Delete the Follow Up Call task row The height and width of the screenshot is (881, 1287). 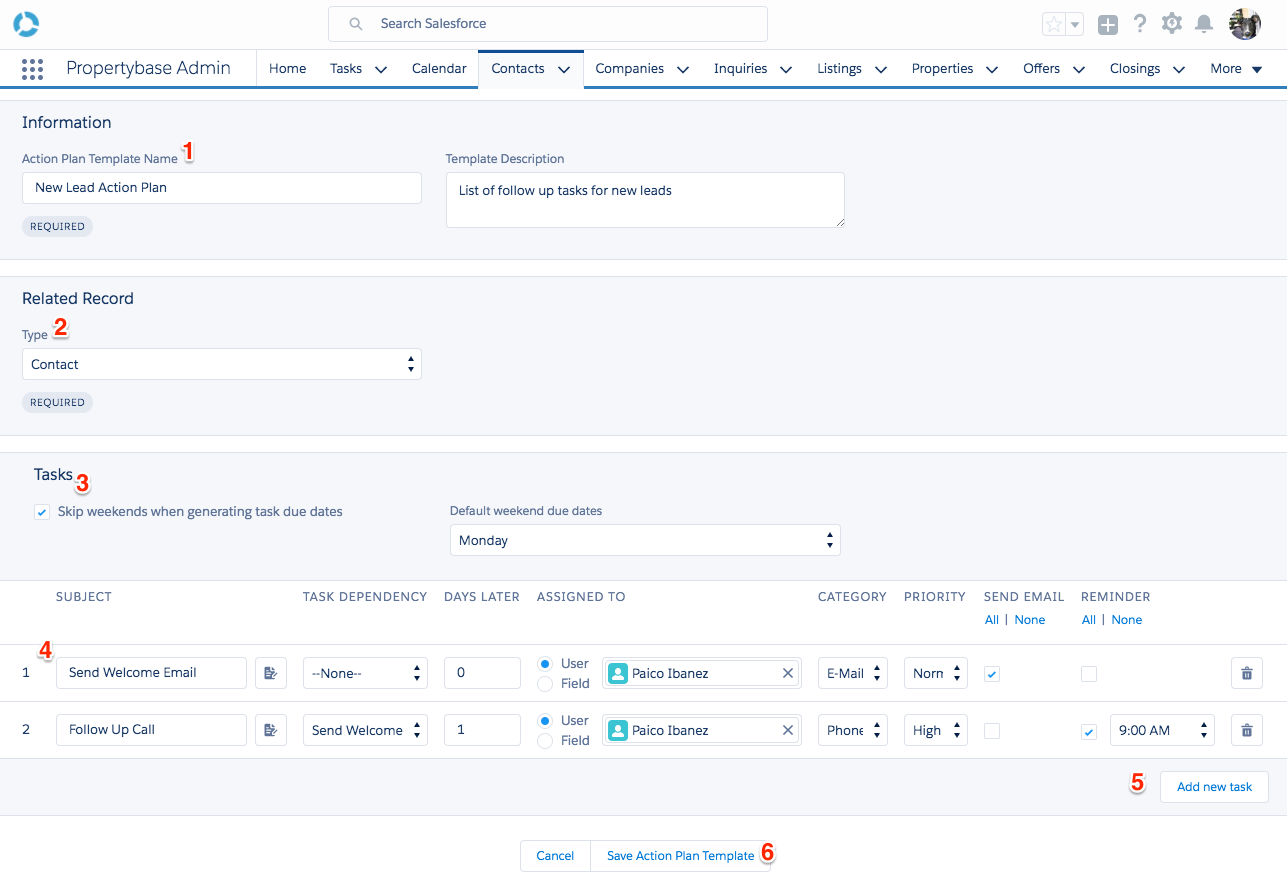pos(1247,730)
